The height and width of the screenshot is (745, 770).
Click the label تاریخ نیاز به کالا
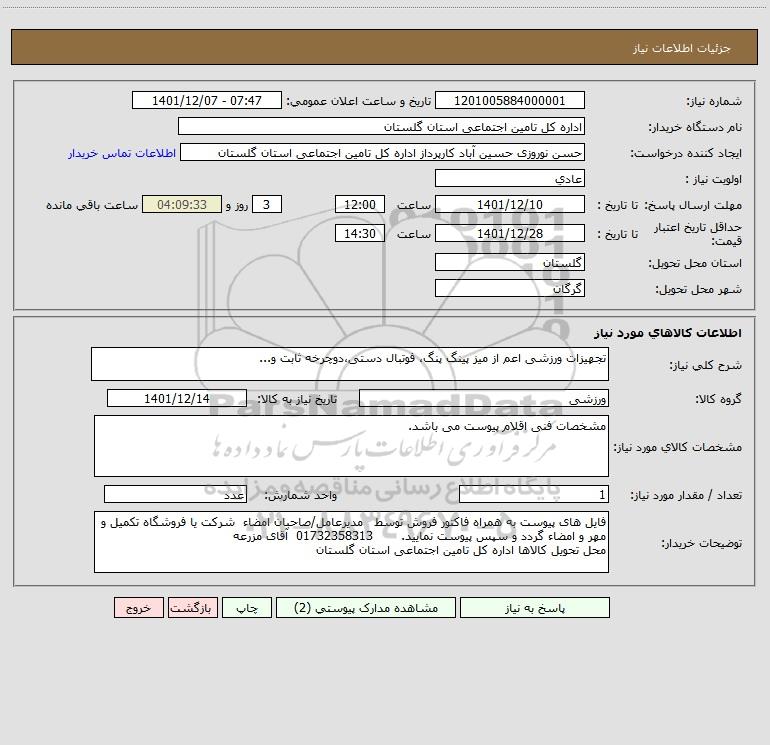[298, 399]
